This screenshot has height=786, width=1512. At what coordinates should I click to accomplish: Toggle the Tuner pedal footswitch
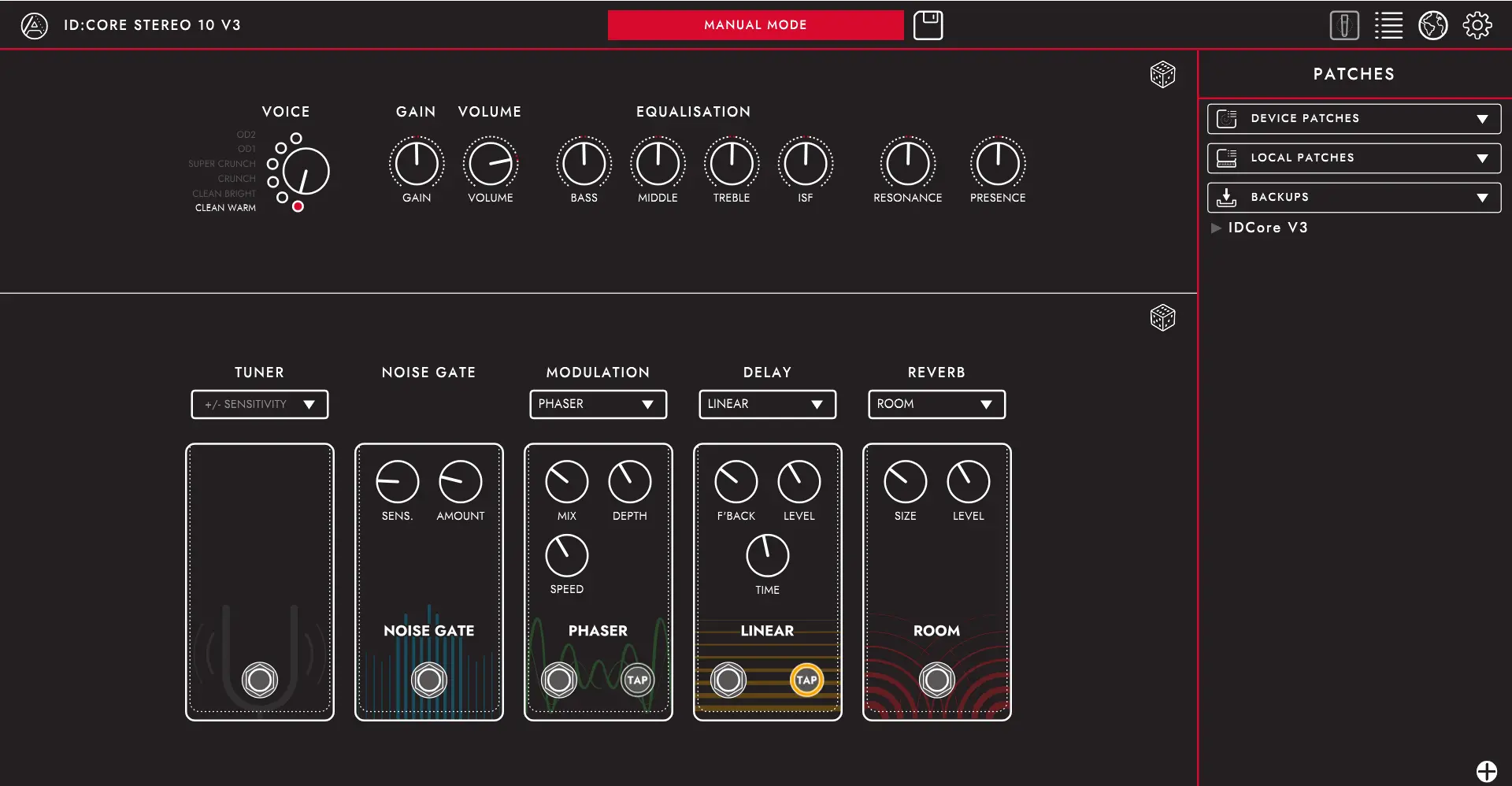[260, 680]
